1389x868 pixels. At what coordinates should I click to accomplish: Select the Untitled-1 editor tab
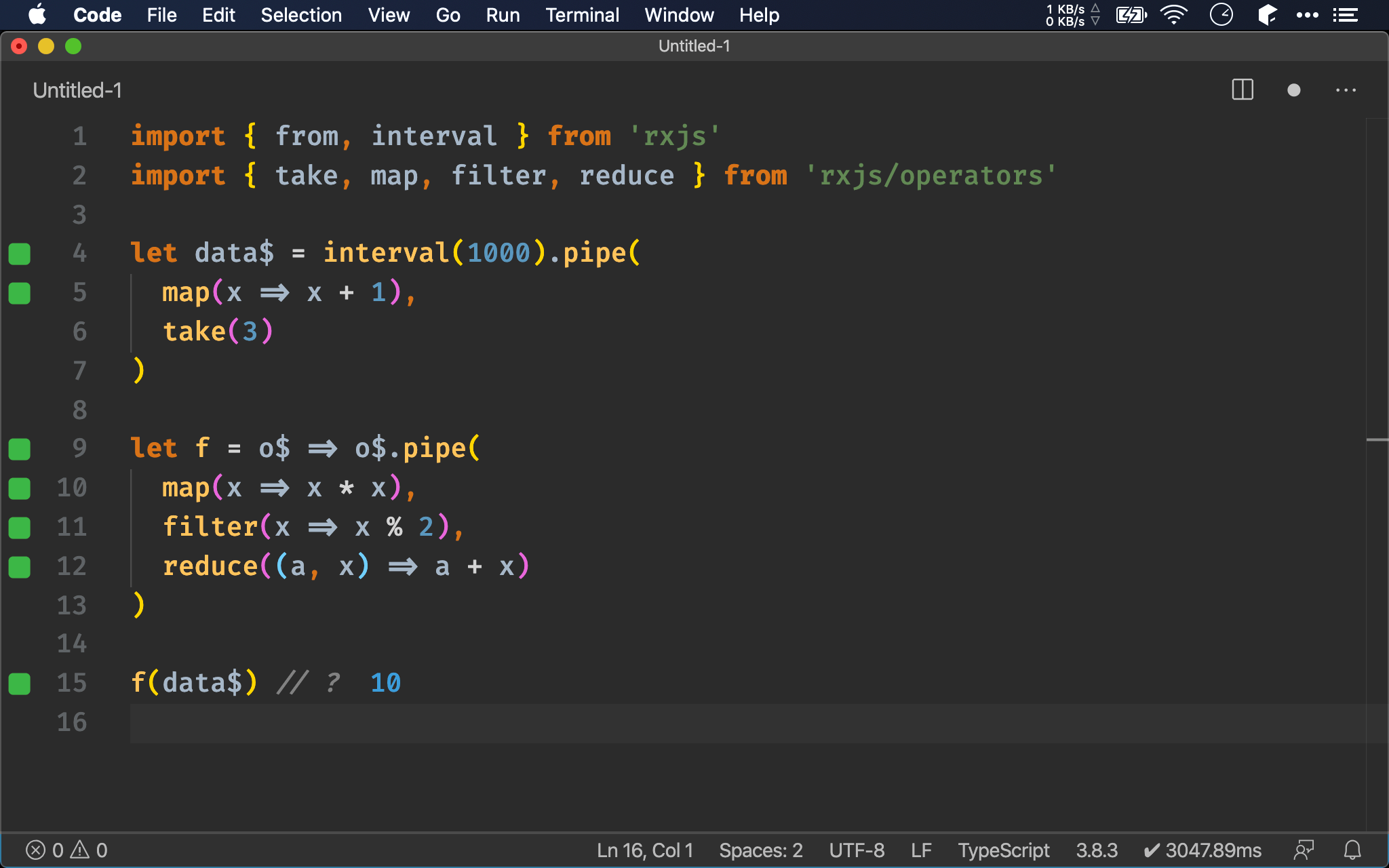pos(77,90)
